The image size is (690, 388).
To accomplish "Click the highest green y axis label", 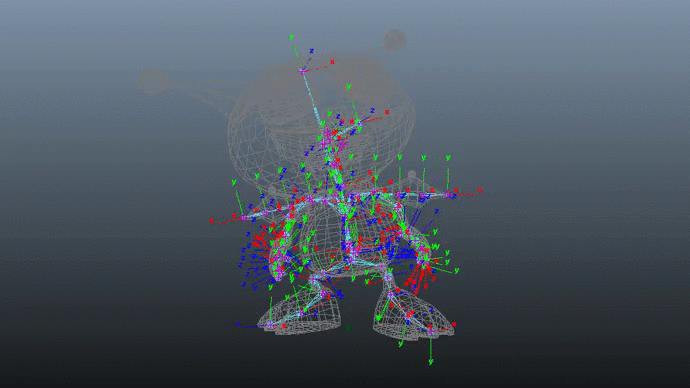I will pyautogui.click(x=291, y=37).
